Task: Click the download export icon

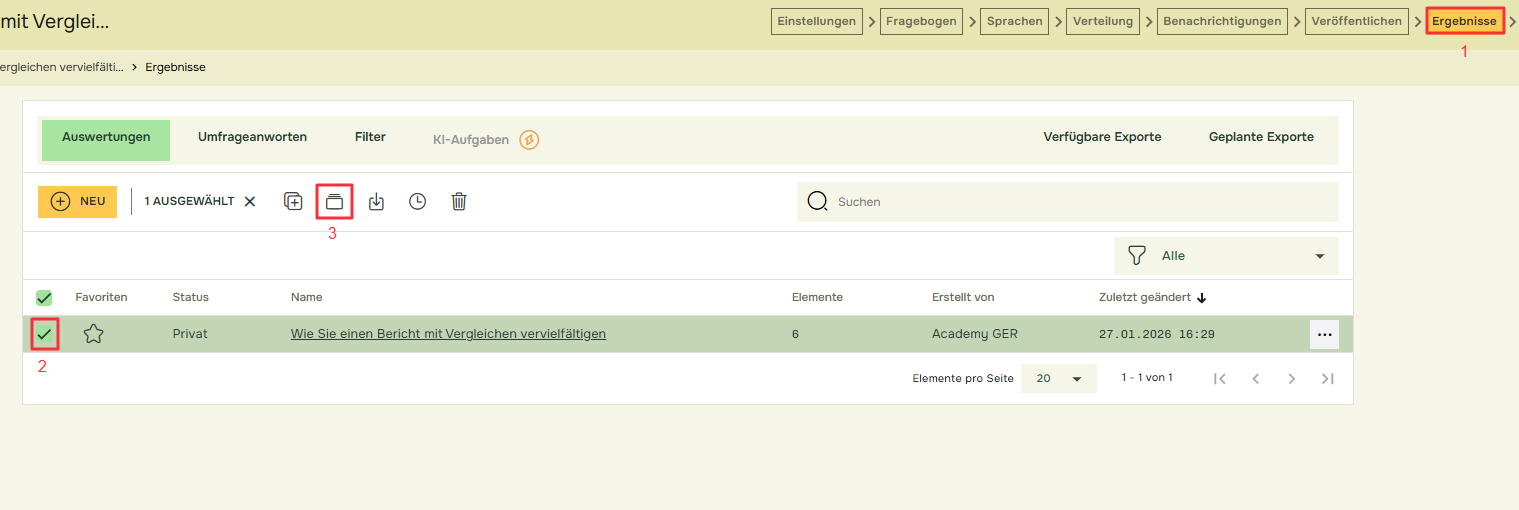Action: point(376,201)
